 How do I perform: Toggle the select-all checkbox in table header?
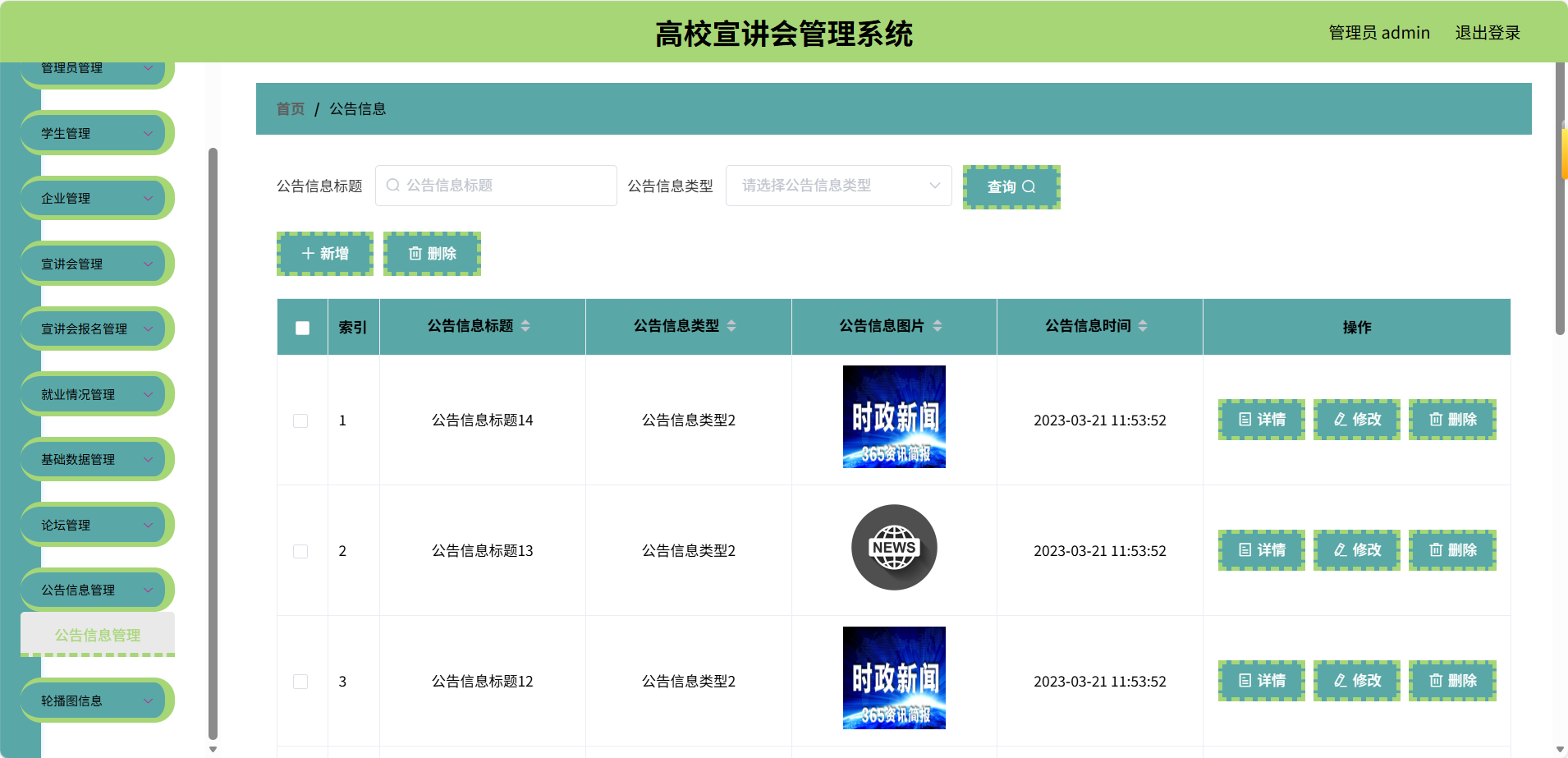(x=302, y=328)
